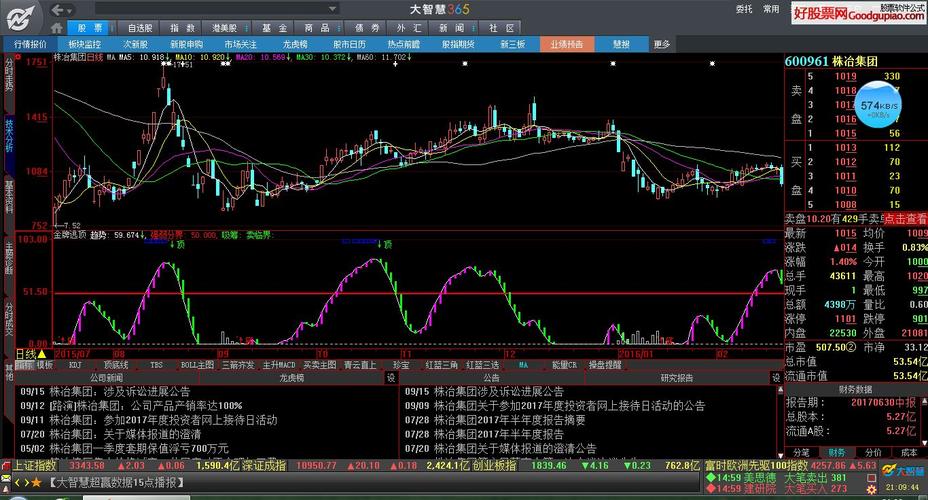This screenshot has width=928, height=500.
Task: Open the 指数 menu tab
Action: tap(182, 28)
